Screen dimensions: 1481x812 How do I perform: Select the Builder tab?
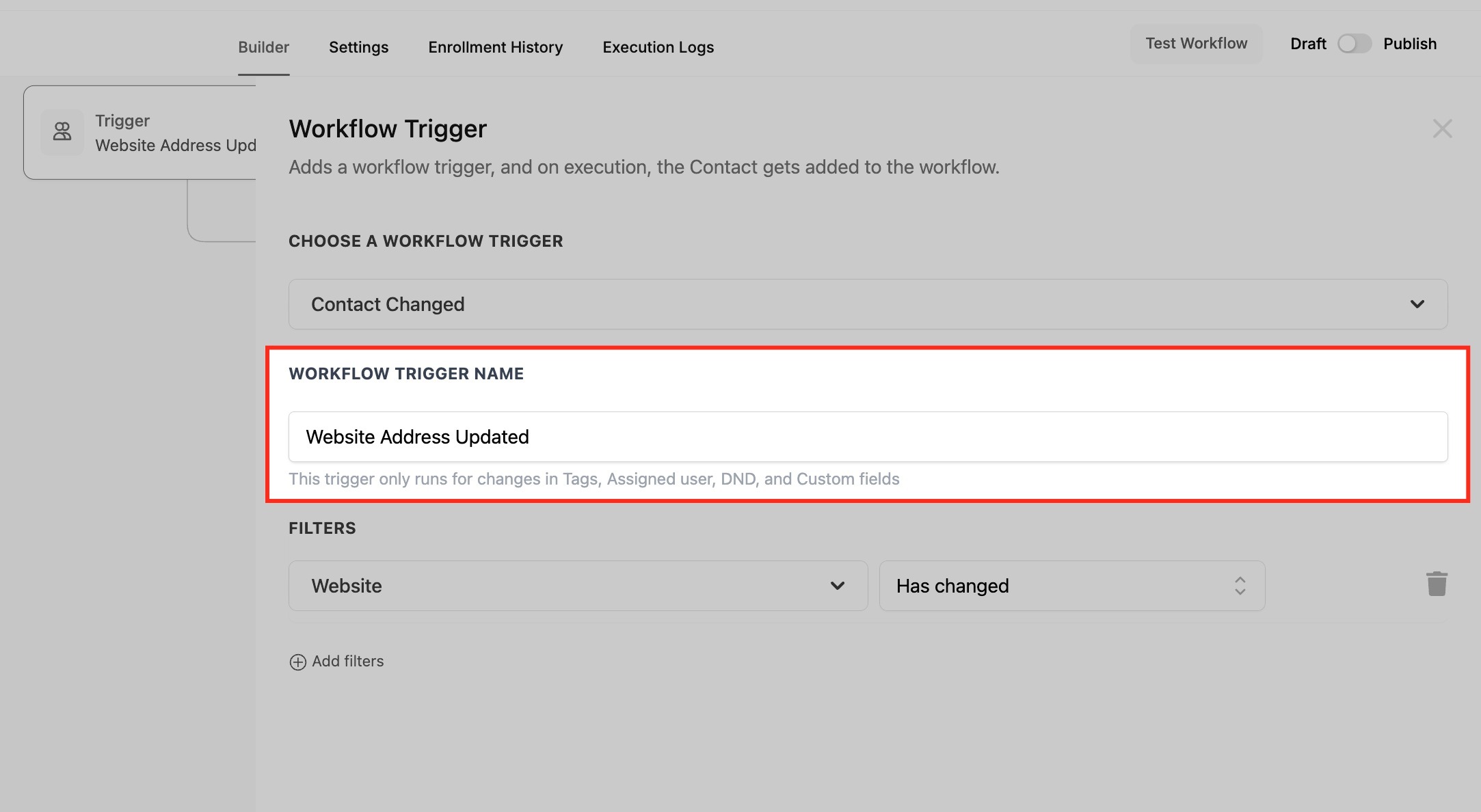coord(263,47)
